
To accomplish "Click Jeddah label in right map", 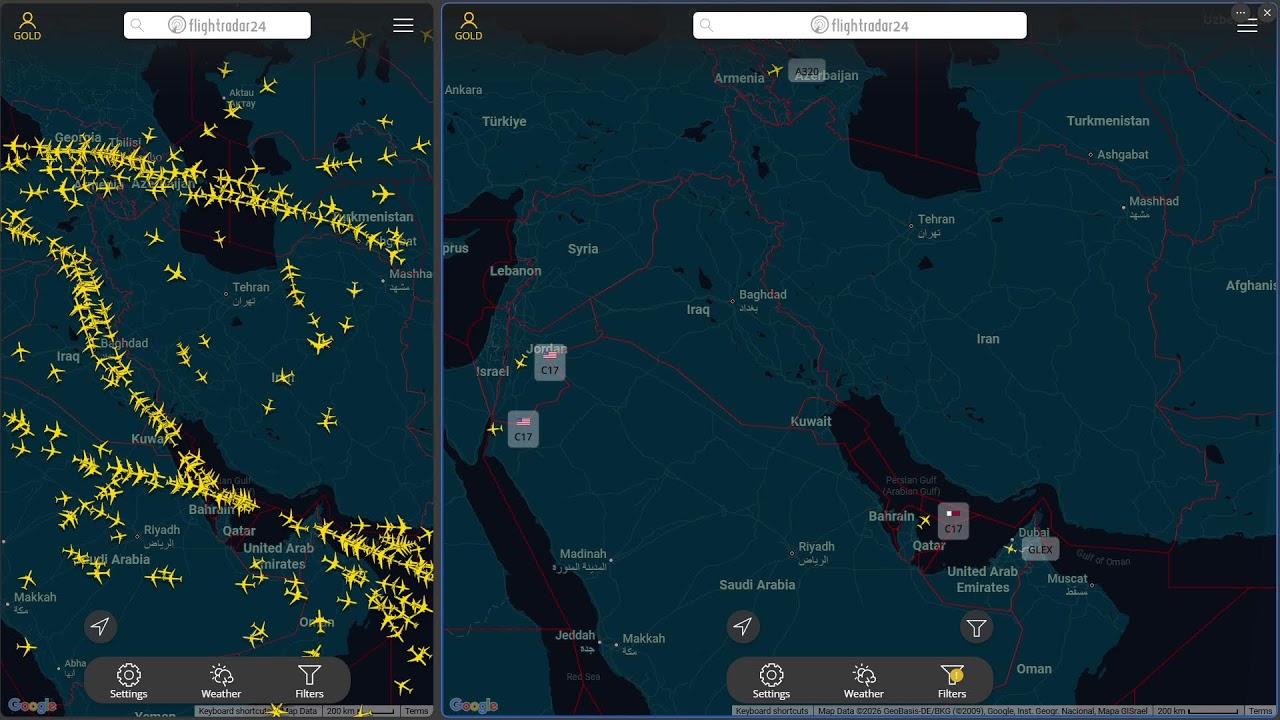I will (575, 635).
